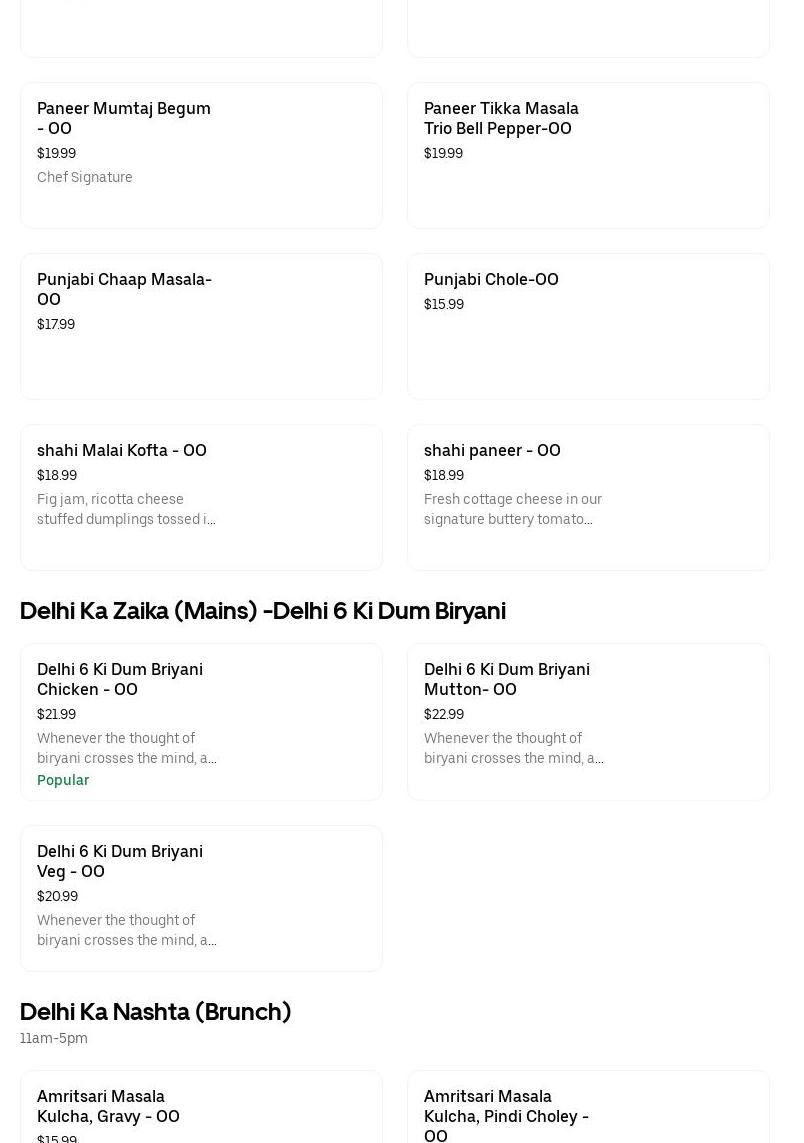This screenshot has width=804, height=1143.
Task: Click the Chef Signature description text
Action: coord(85,177)
